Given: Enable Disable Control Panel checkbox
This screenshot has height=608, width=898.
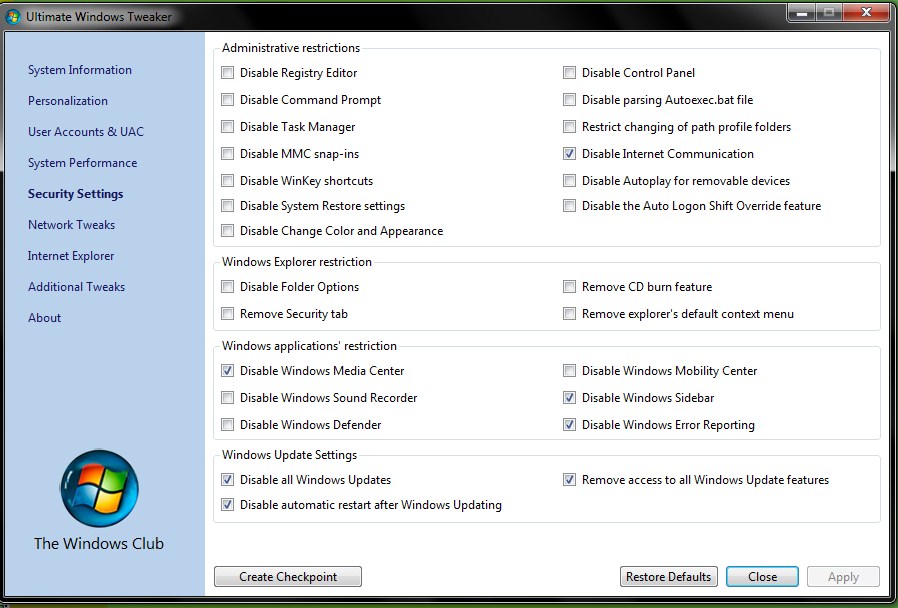Looking at the screenshot, I should [569, 73].
